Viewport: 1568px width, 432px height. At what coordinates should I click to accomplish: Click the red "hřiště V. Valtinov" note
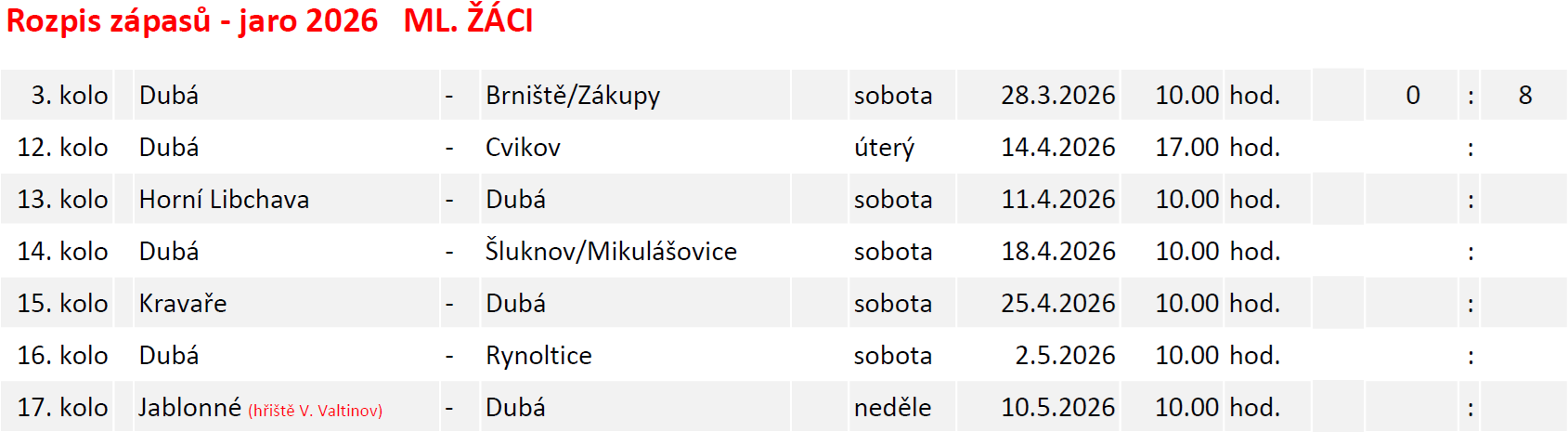[x=315, y=411]
